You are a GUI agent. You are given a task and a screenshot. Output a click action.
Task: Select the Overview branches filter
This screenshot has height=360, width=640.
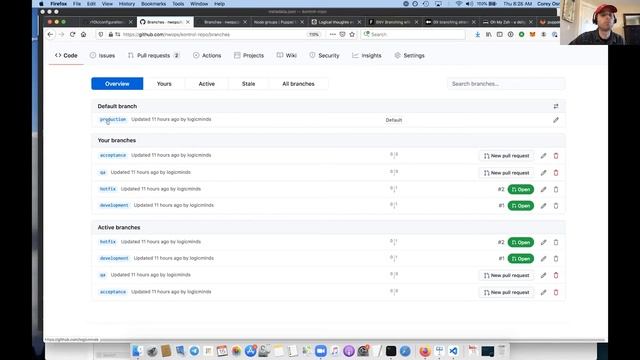point(117,84)
